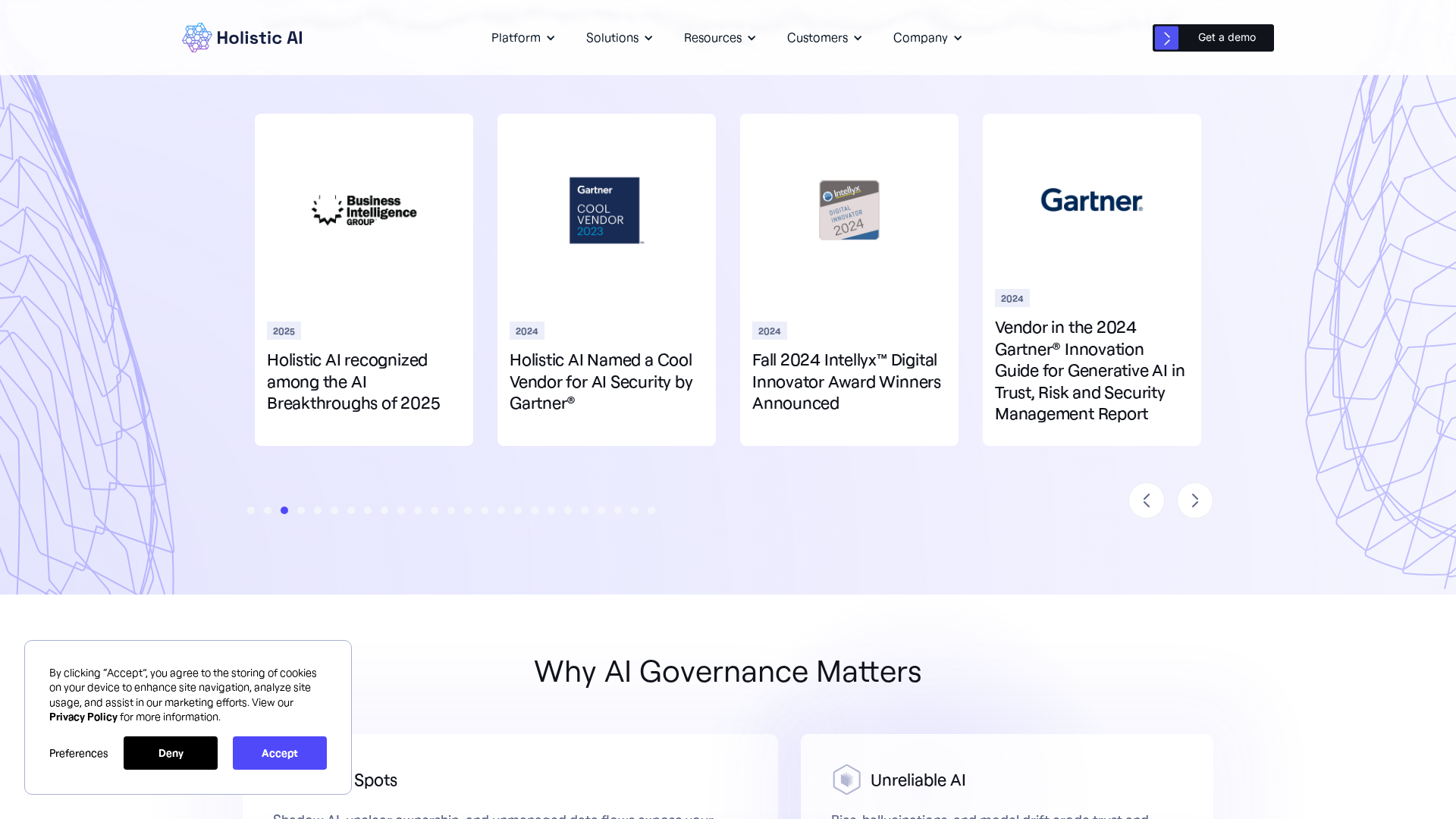
Task: Click the Gartner logo on the 2024 card
Action: pyautogui.click(x=1091, y=201)
